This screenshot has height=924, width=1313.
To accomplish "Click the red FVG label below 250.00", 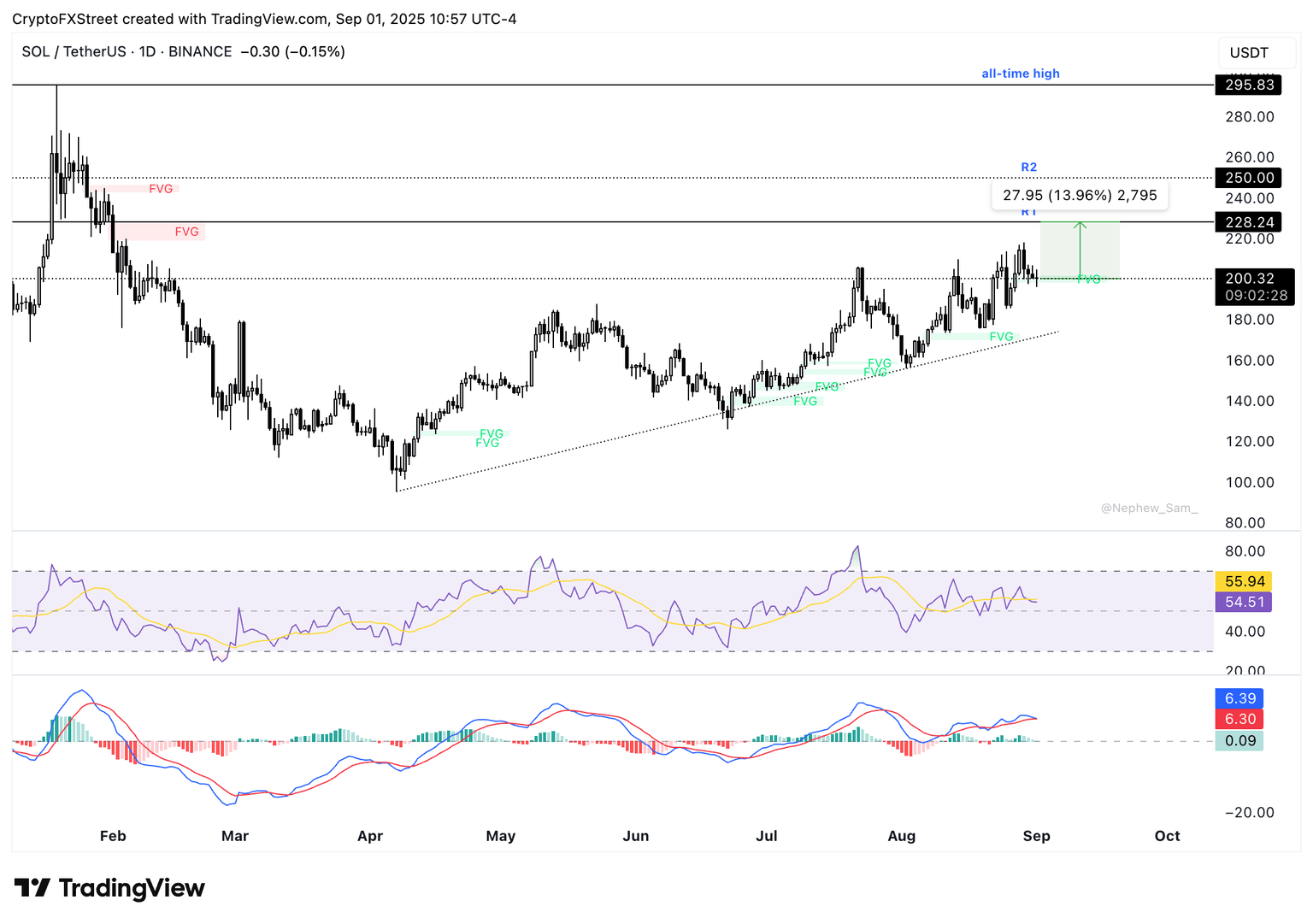I will coord(161,188).
